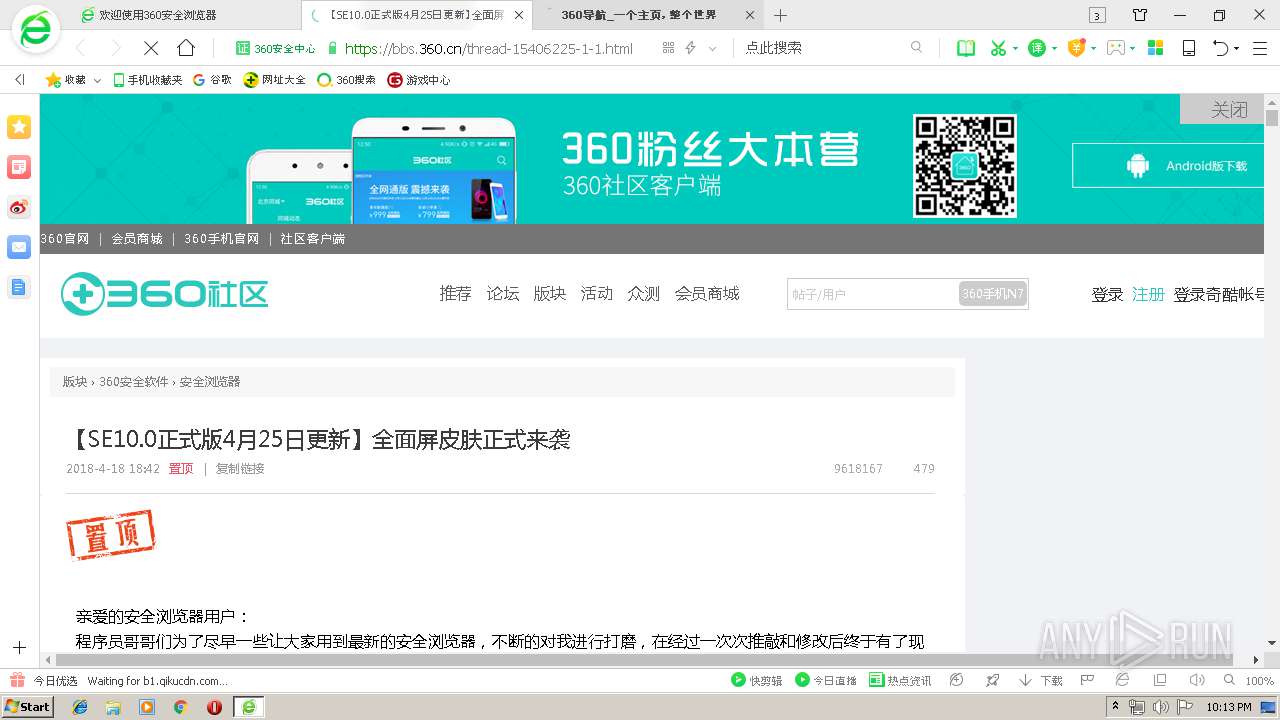Open the Weibo sidebar icon

(19, 207)
